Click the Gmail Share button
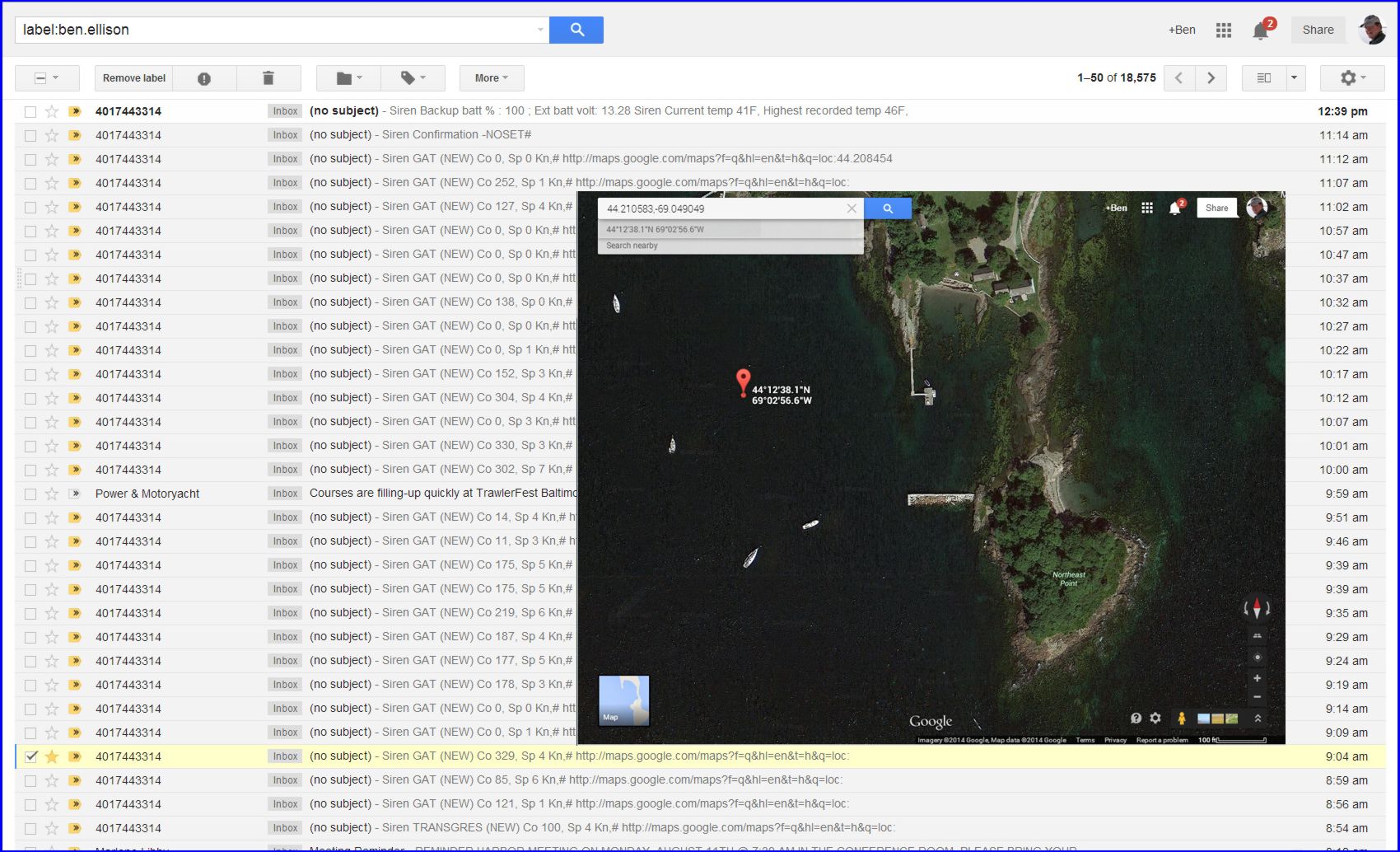Image resolution: width=1400 pixels, height=852 pixels. pos(1318,30)
